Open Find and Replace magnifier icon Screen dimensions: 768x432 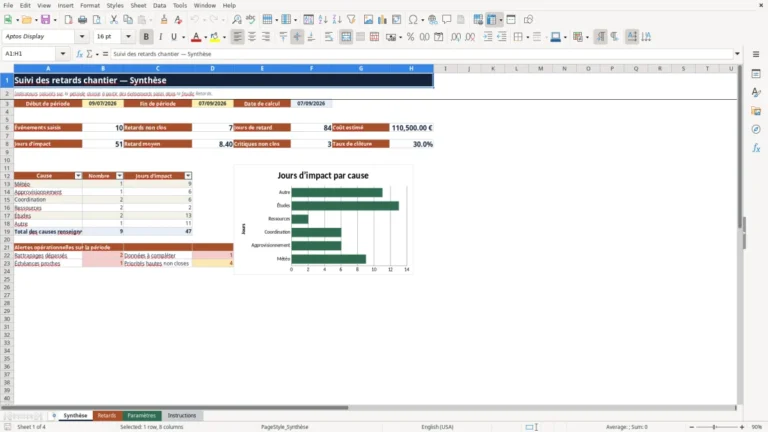coord(237,20)
